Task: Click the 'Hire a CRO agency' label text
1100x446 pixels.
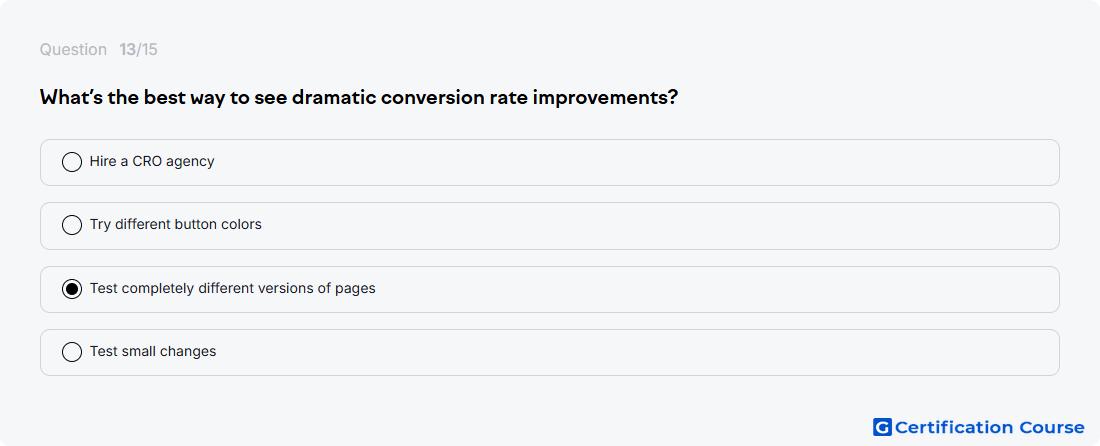Action: click(x=152, y=162)
